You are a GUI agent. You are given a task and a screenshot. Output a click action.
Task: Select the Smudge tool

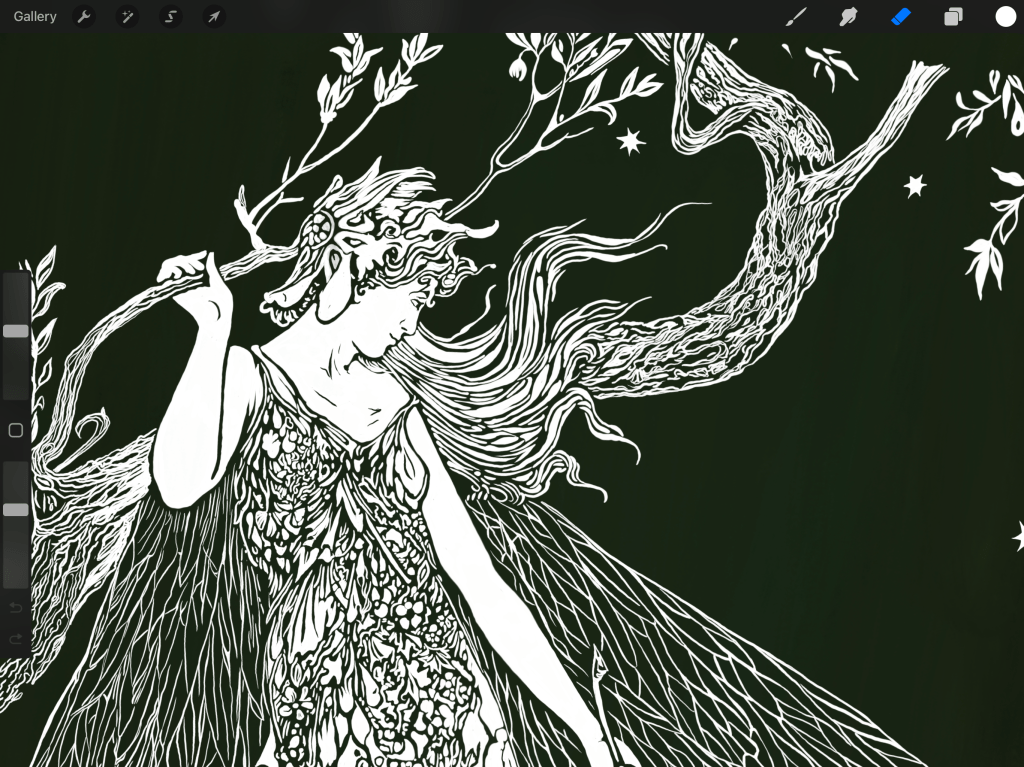click(848, 17)
